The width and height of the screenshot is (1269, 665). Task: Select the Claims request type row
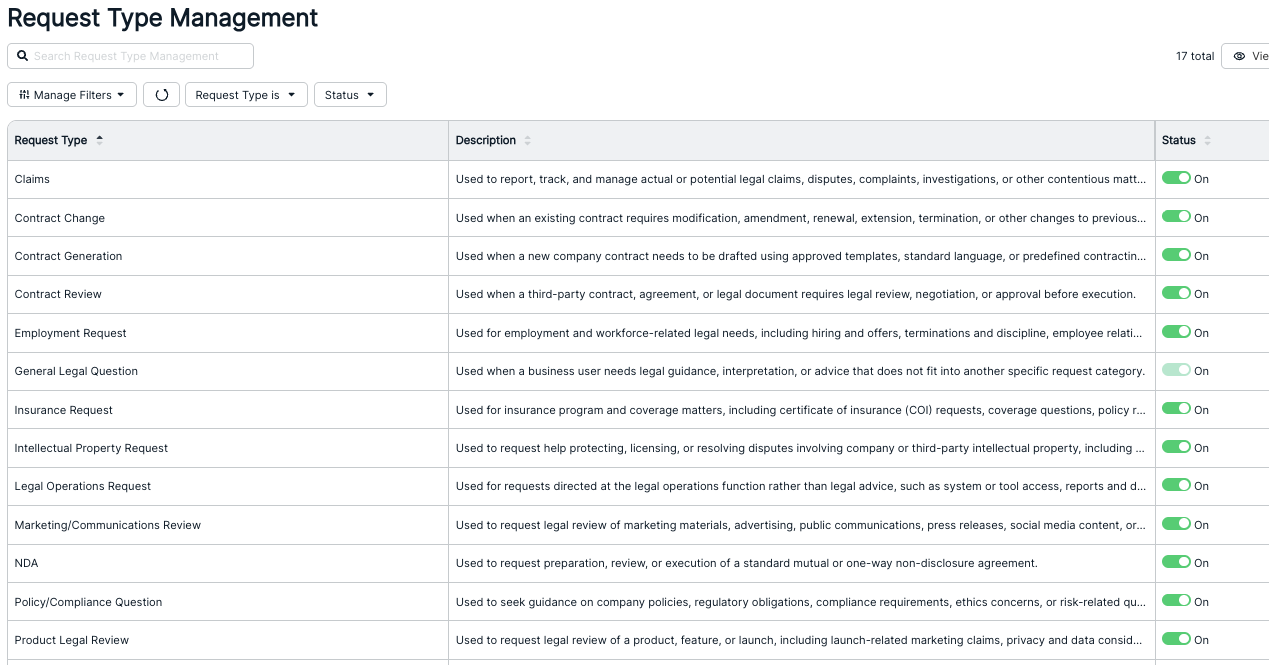tap(32, 179)
